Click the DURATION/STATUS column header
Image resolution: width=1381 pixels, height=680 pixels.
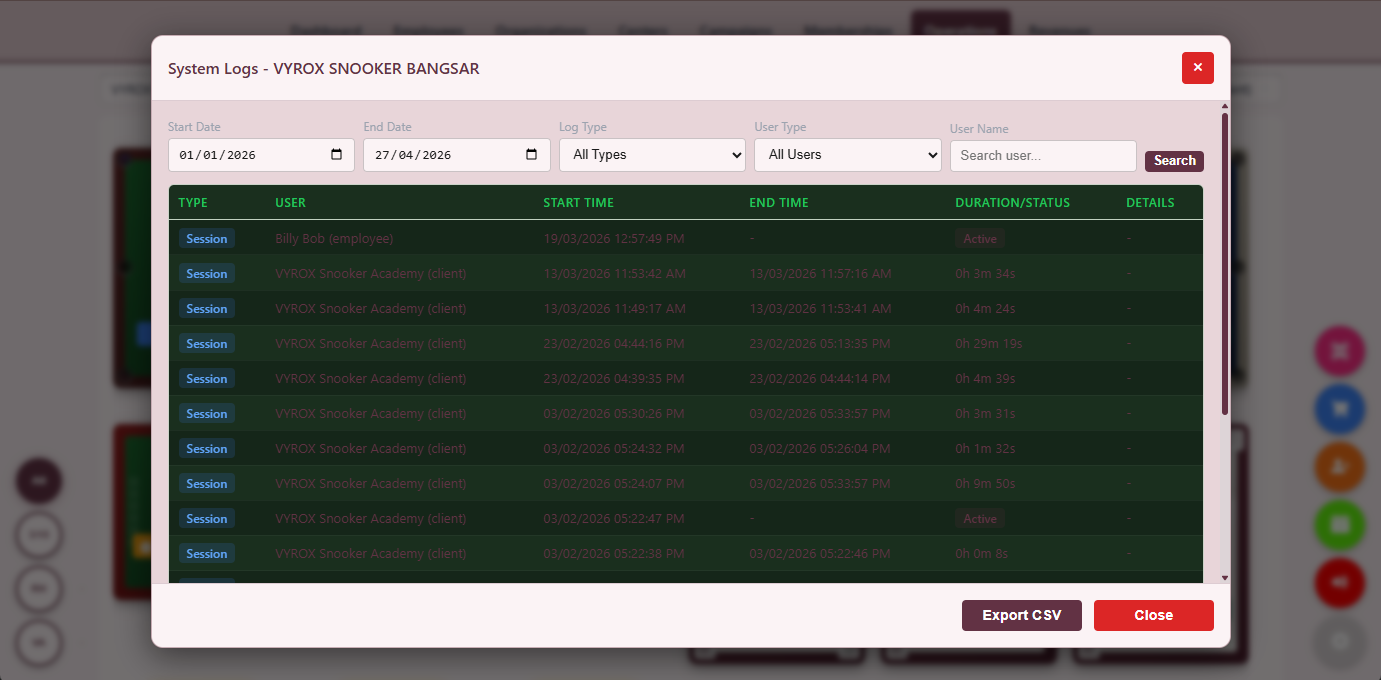[x=1012, y=203]
